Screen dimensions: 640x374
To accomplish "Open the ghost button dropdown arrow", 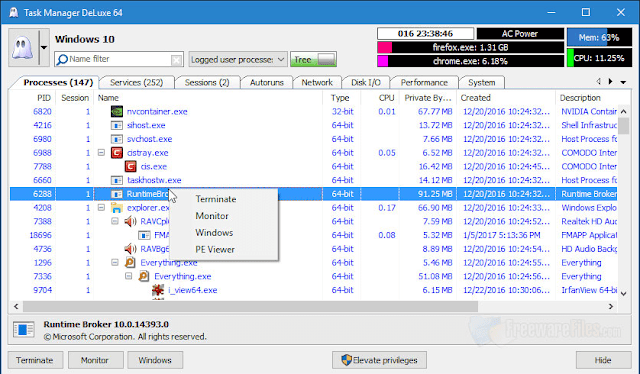I will [44, 47].
